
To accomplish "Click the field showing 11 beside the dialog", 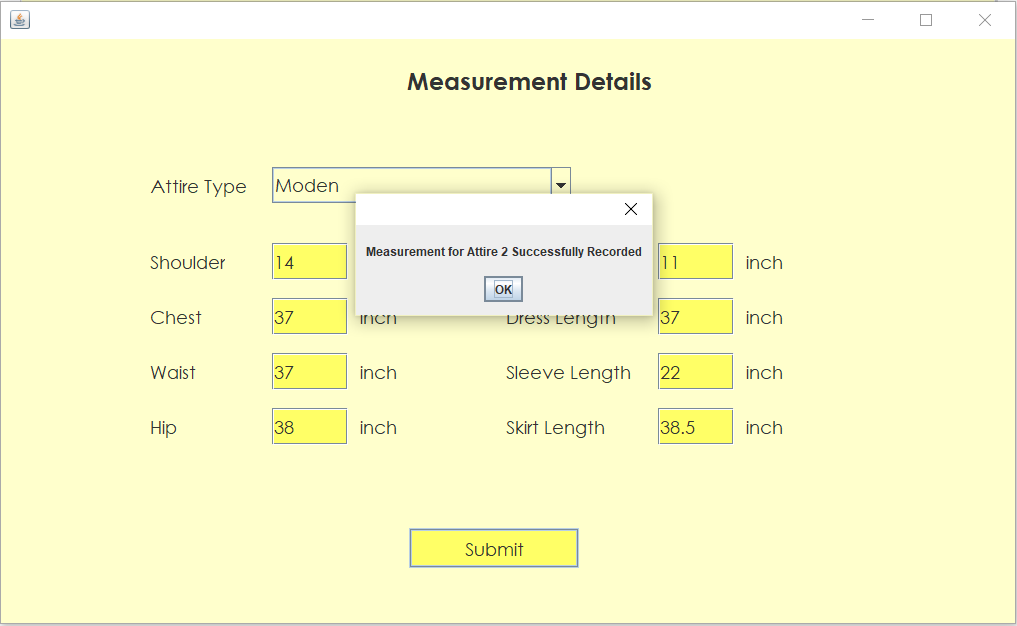I will pos(694,261).
